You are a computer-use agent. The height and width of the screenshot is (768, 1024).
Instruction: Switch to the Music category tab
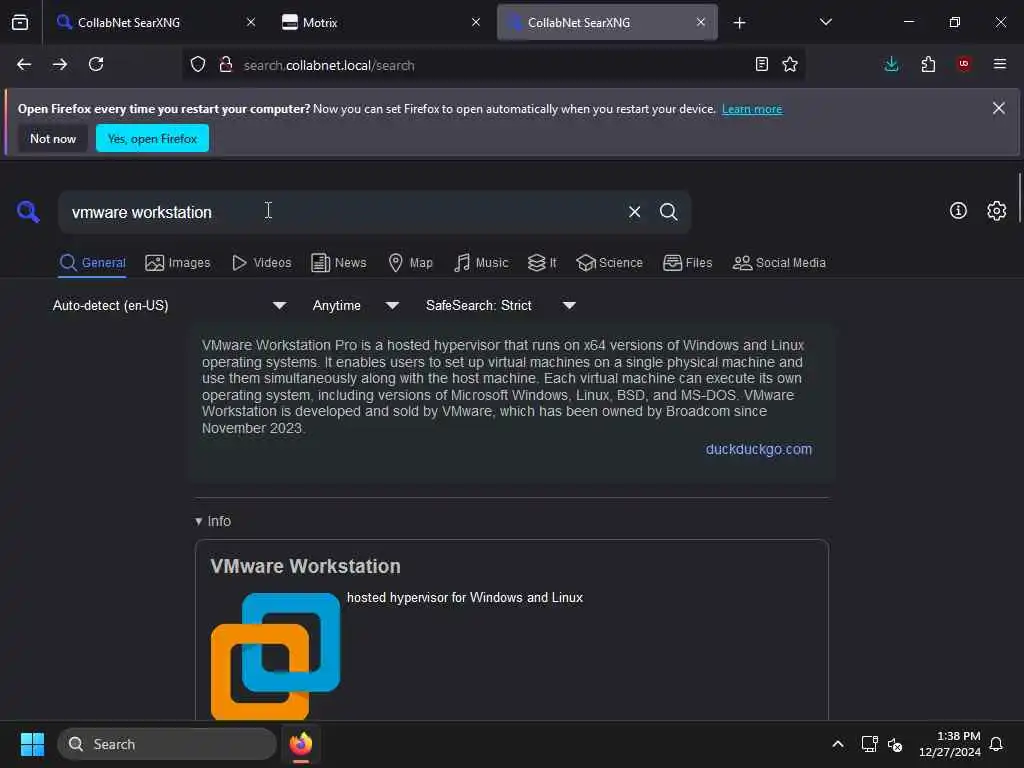(481, 263)
